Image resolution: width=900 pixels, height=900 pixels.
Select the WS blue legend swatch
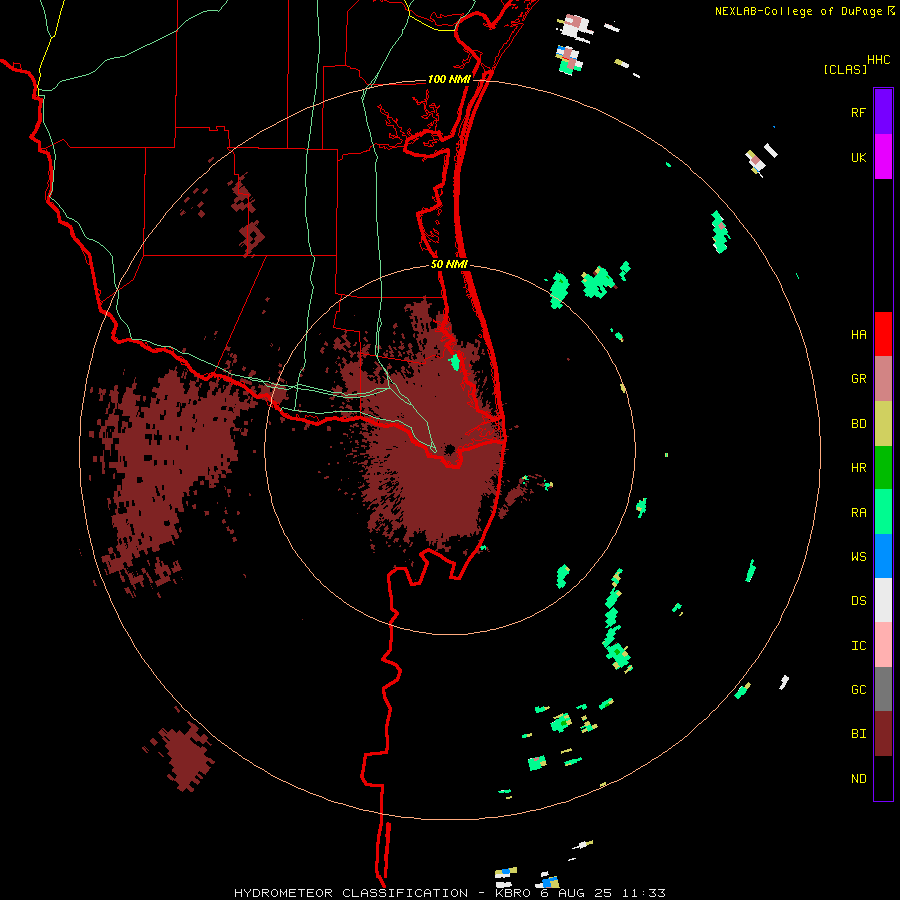click(883, 556)
